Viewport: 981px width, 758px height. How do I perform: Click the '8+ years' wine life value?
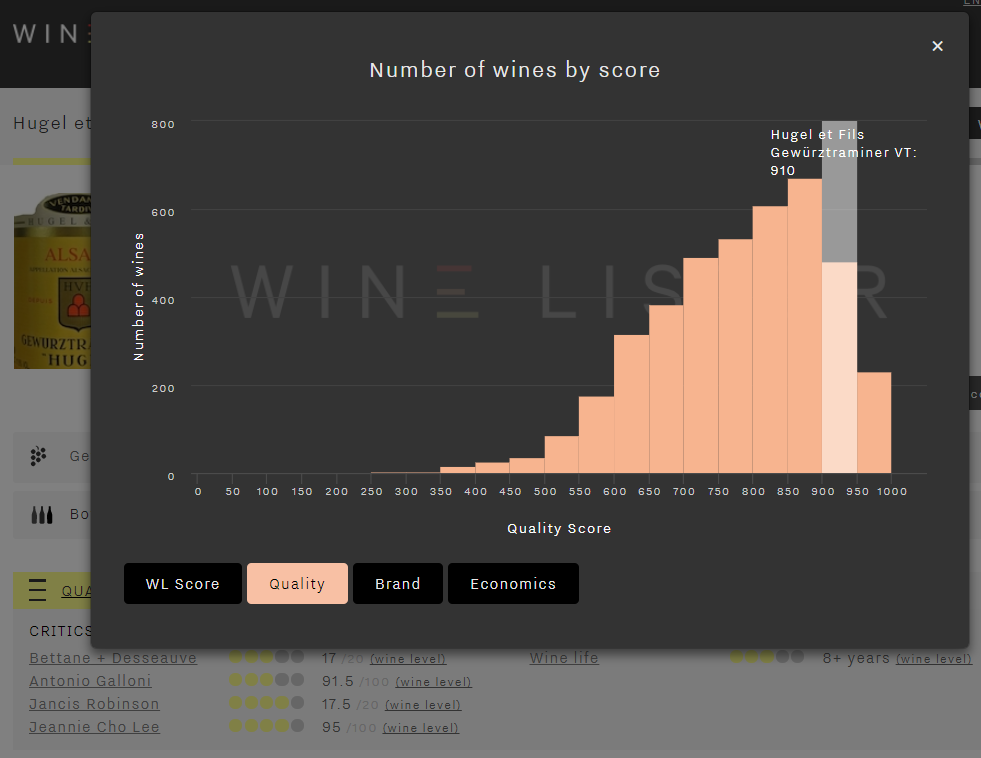pyautogui.click(x=856, y=658)
